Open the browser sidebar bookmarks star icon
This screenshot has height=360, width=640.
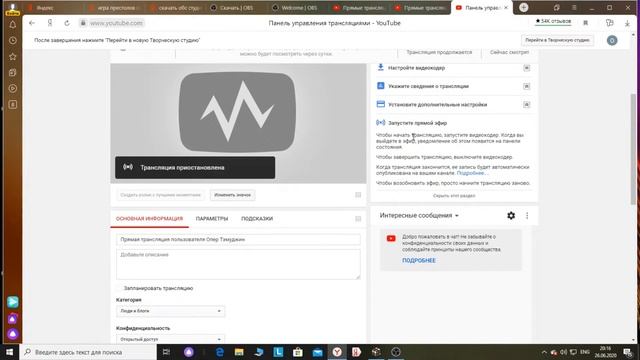13,56
